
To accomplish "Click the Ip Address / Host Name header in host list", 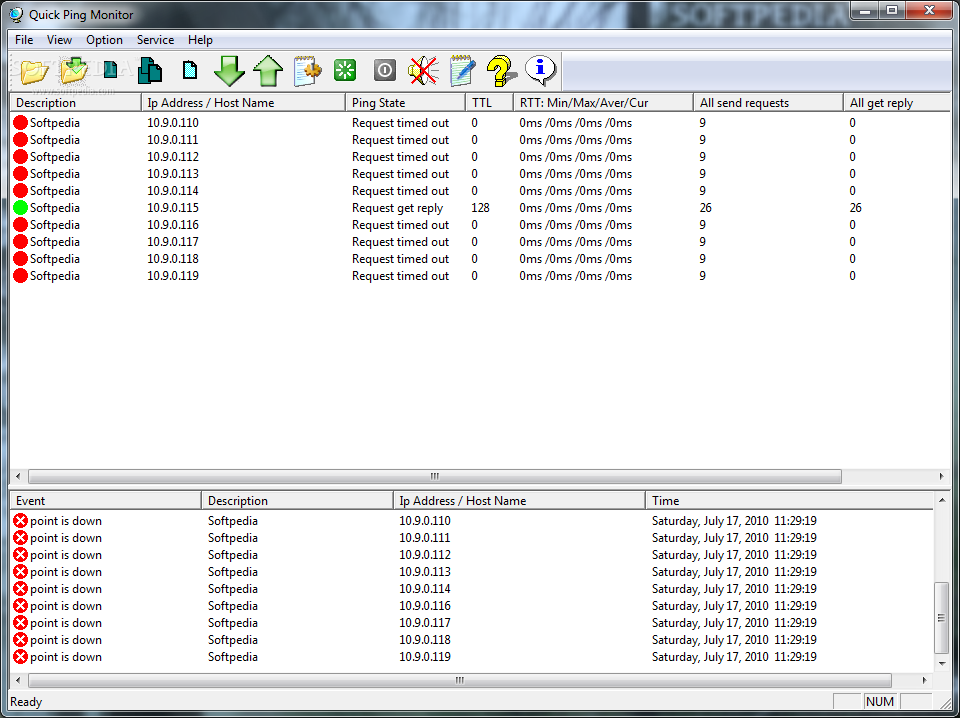I will 244,103.
